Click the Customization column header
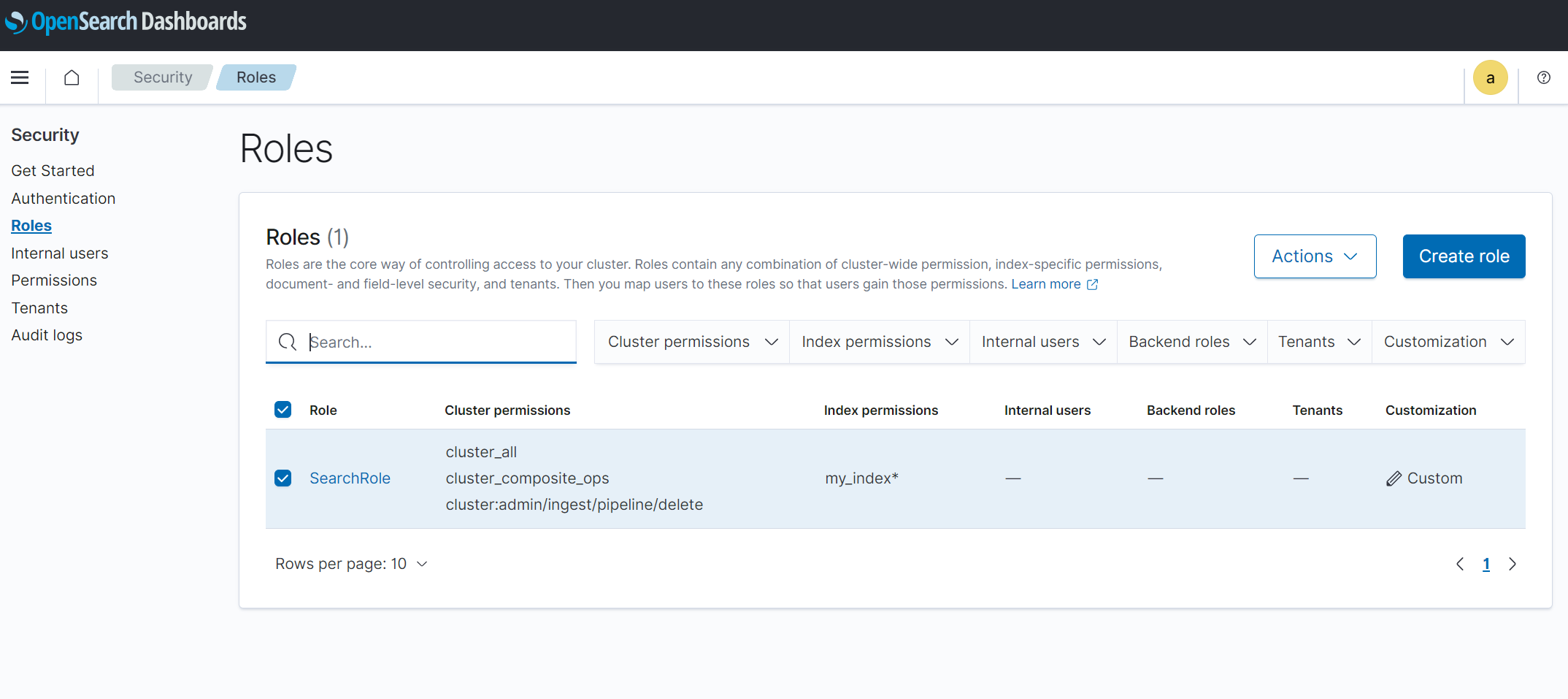 [1431, 410]
